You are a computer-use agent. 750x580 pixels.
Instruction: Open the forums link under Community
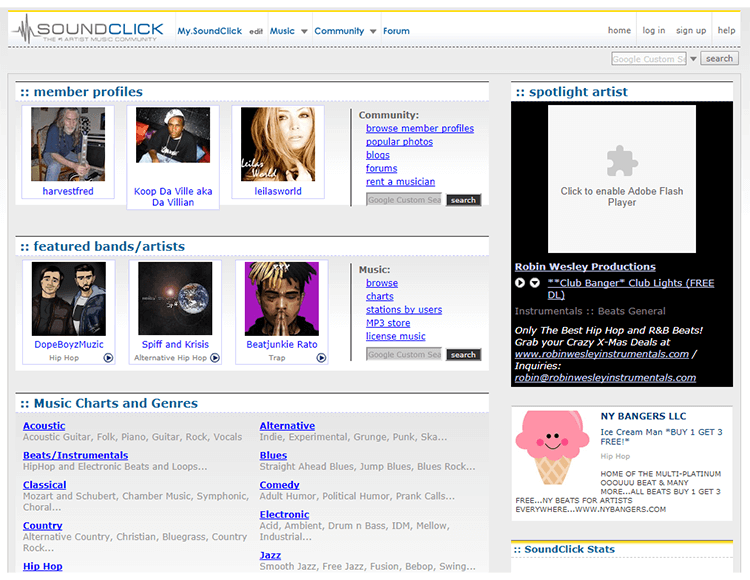382,168
